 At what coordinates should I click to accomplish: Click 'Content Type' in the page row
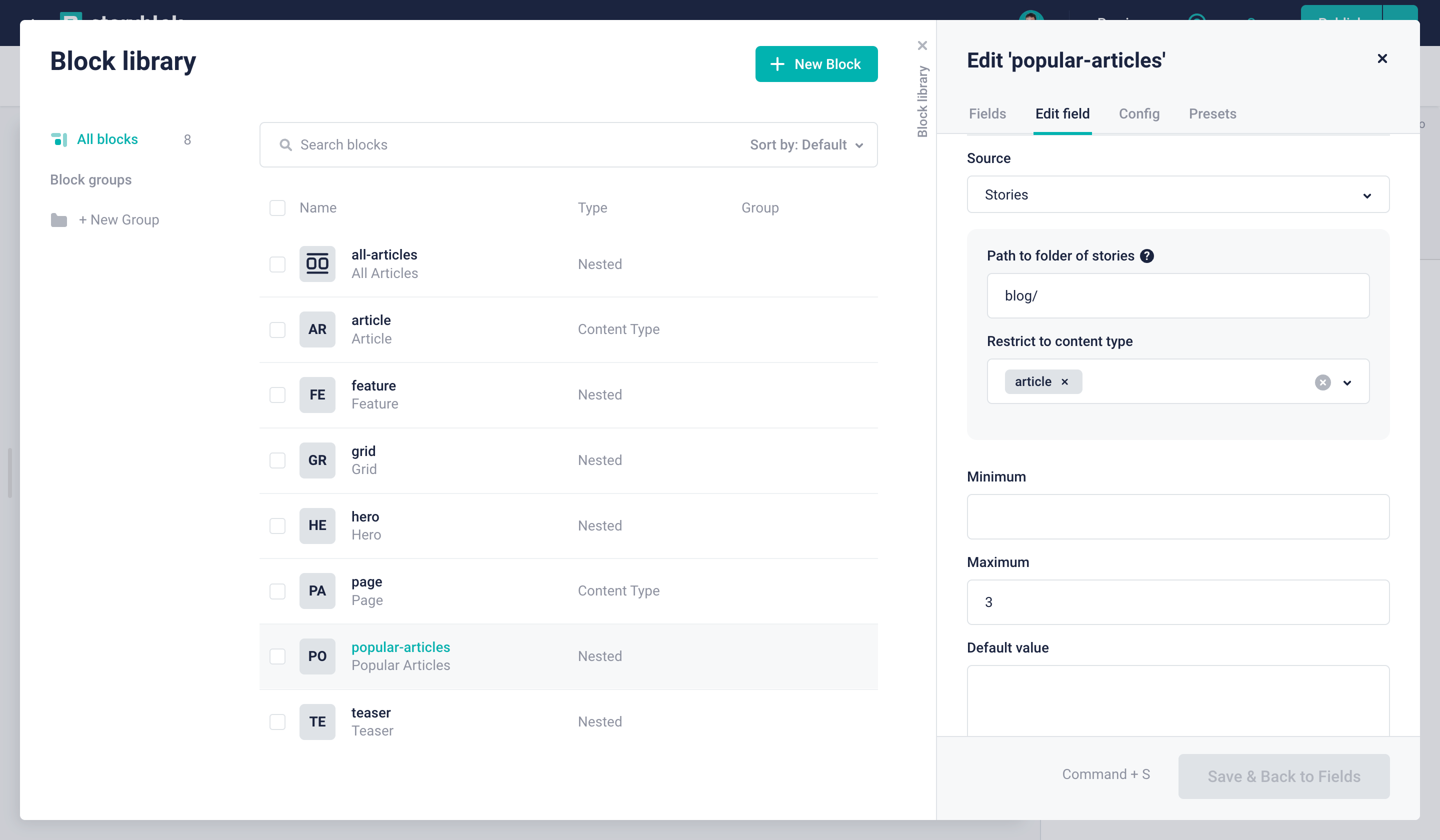(x=618, y=591)
